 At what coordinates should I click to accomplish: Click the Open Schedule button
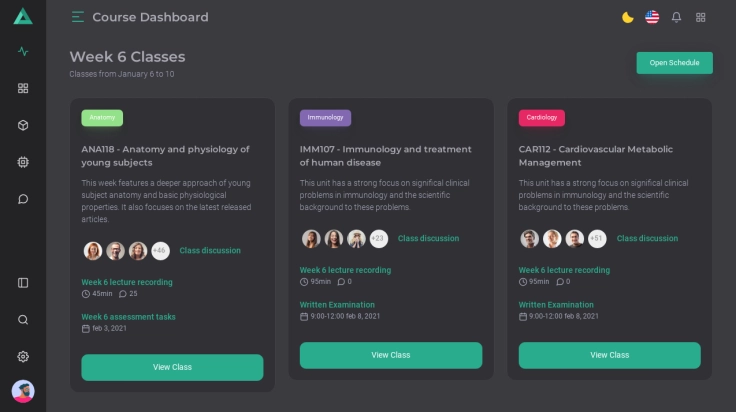click(674, 63)
